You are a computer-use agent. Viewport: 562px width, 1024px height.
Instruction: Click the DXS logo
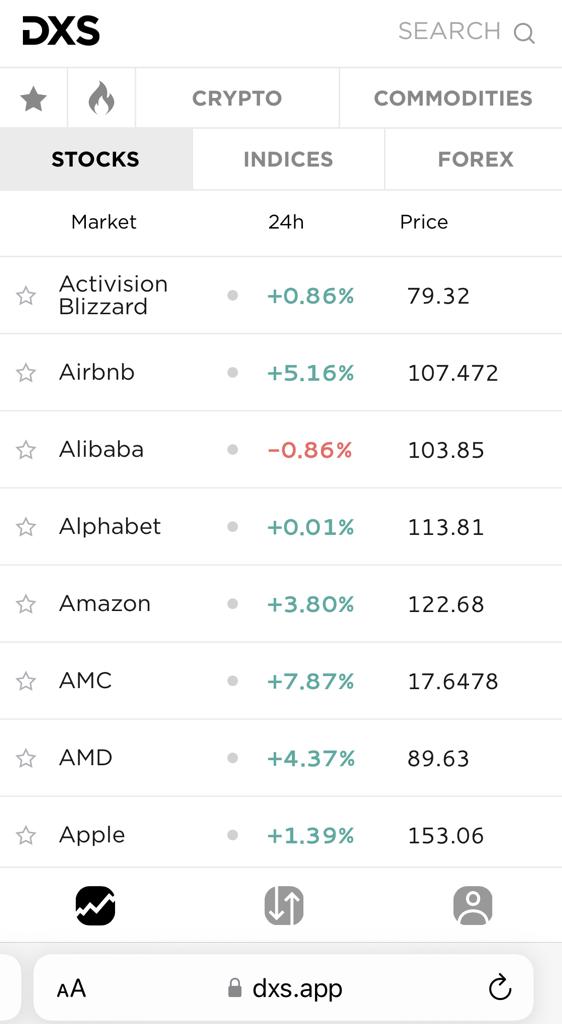[x=61, y=31]
